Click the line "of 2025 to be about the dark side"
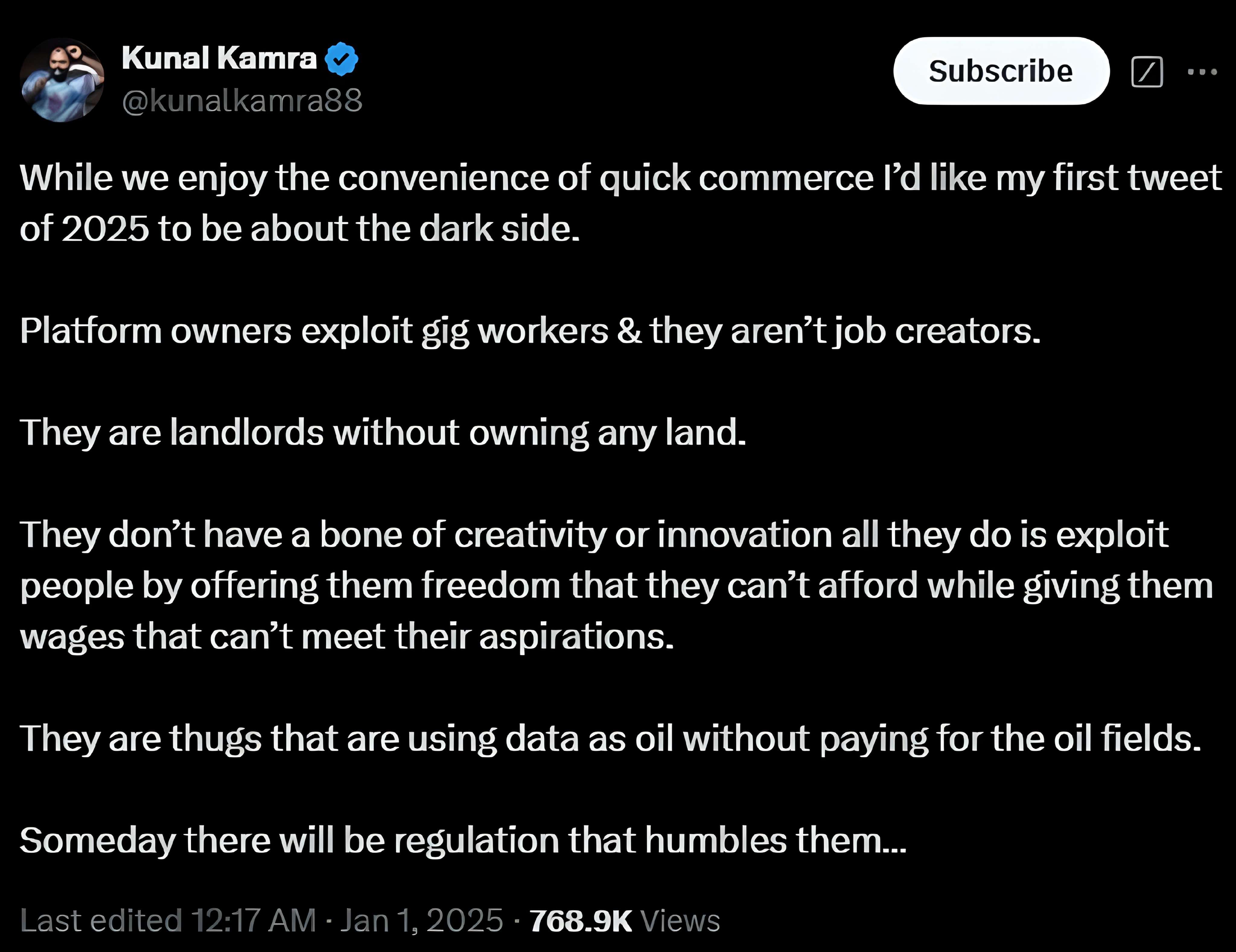 pyautogui.click(x=300, y=229)
